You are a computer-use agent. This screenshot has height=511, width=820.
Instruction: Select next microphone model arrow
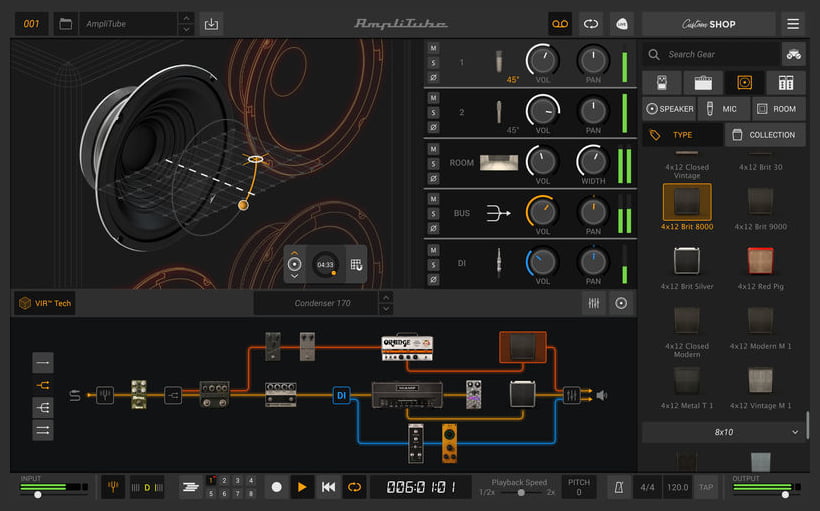(386, 309)
